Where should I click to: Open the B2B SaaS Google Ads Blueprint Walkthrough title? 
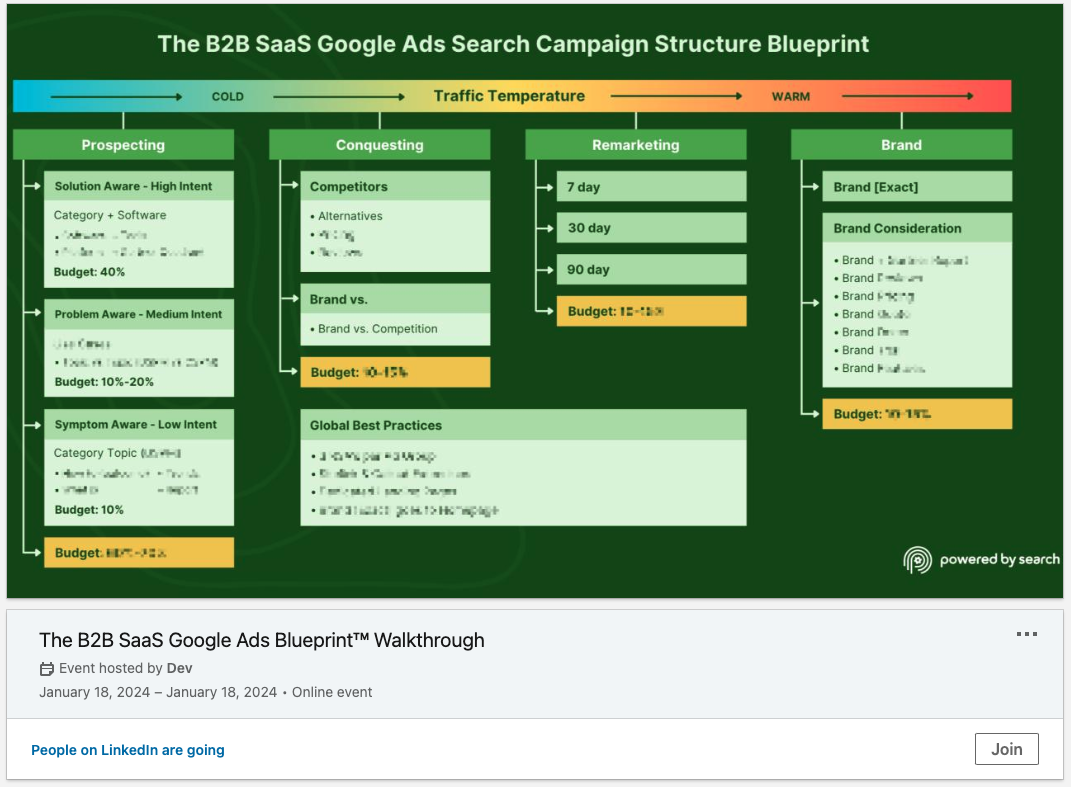click(x=262, y=640)
